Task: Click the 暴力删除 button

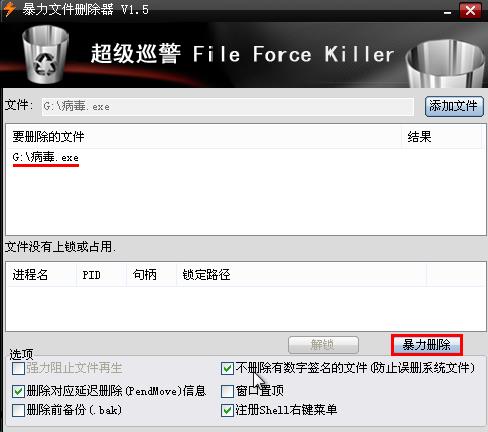Action: pyautogui.click(x=427, y=345)
